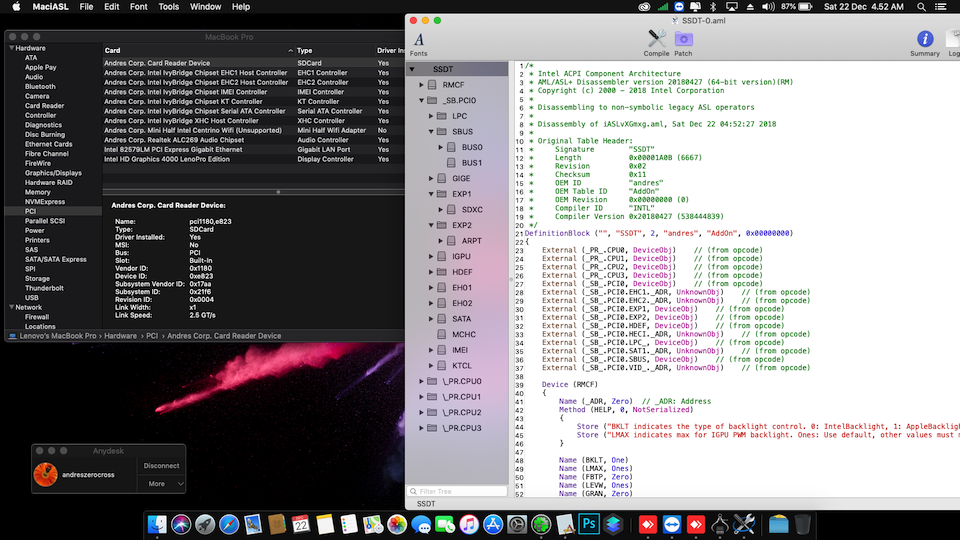Select BUS1 item in SSDT tree
Viewport: 960px width, 540px height.
[471, 163]
